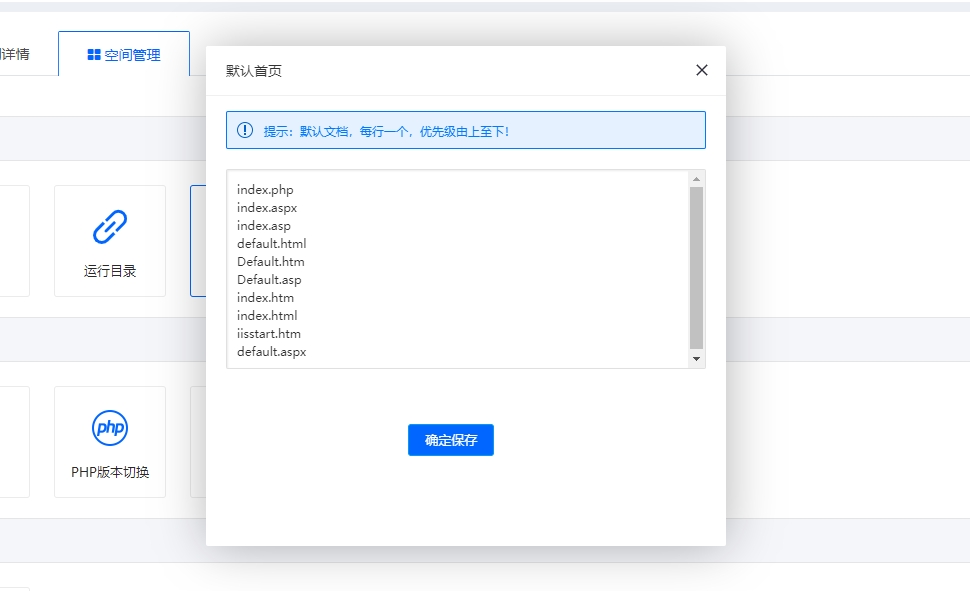Place cursor on the index.php line
Screen dimensions: 970x591
click(x=263, y=189)
